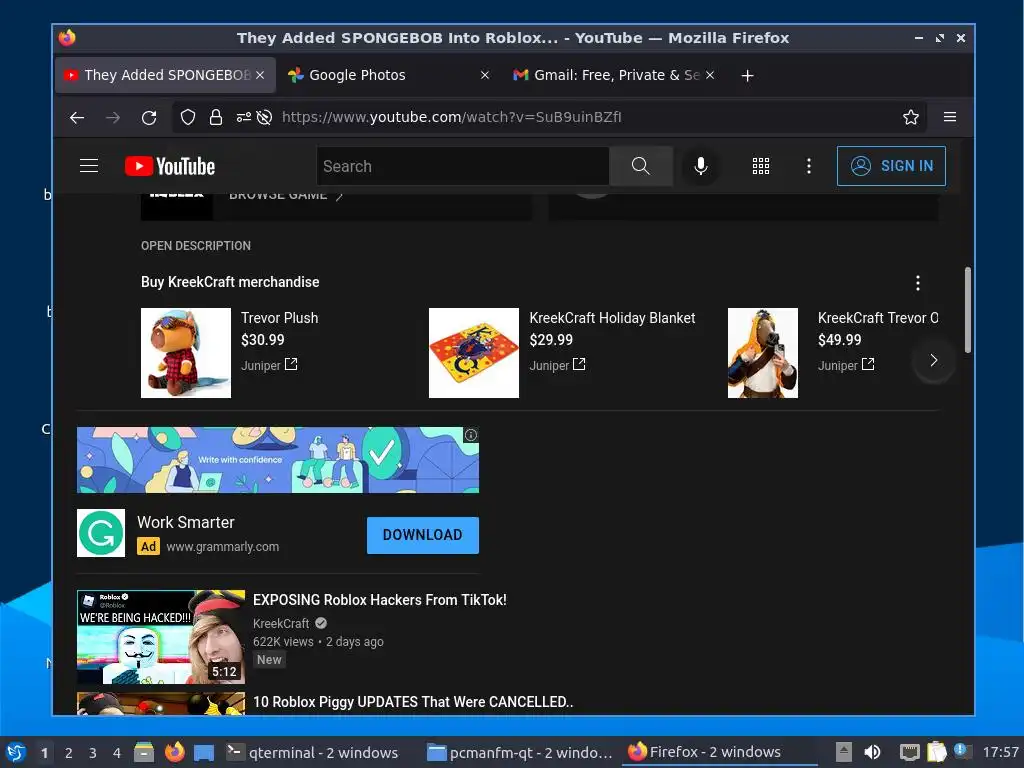The width and height of the screenshot is (1024, 768).
Task: Open network tray icon
Action: click(x=909, y=752)
